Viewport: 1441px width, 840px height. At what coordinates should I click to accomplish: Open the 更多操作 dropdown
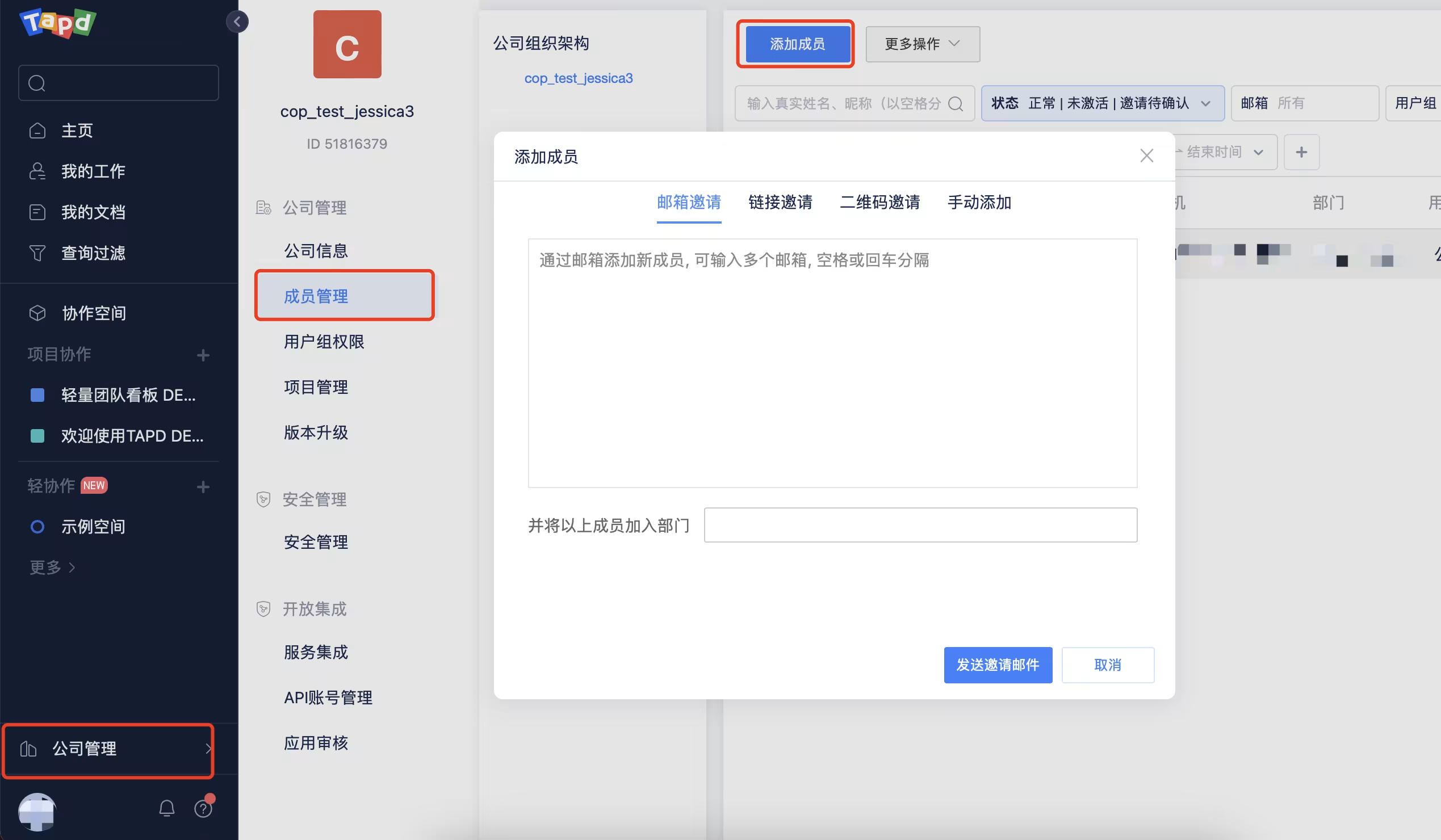(923, 44)
